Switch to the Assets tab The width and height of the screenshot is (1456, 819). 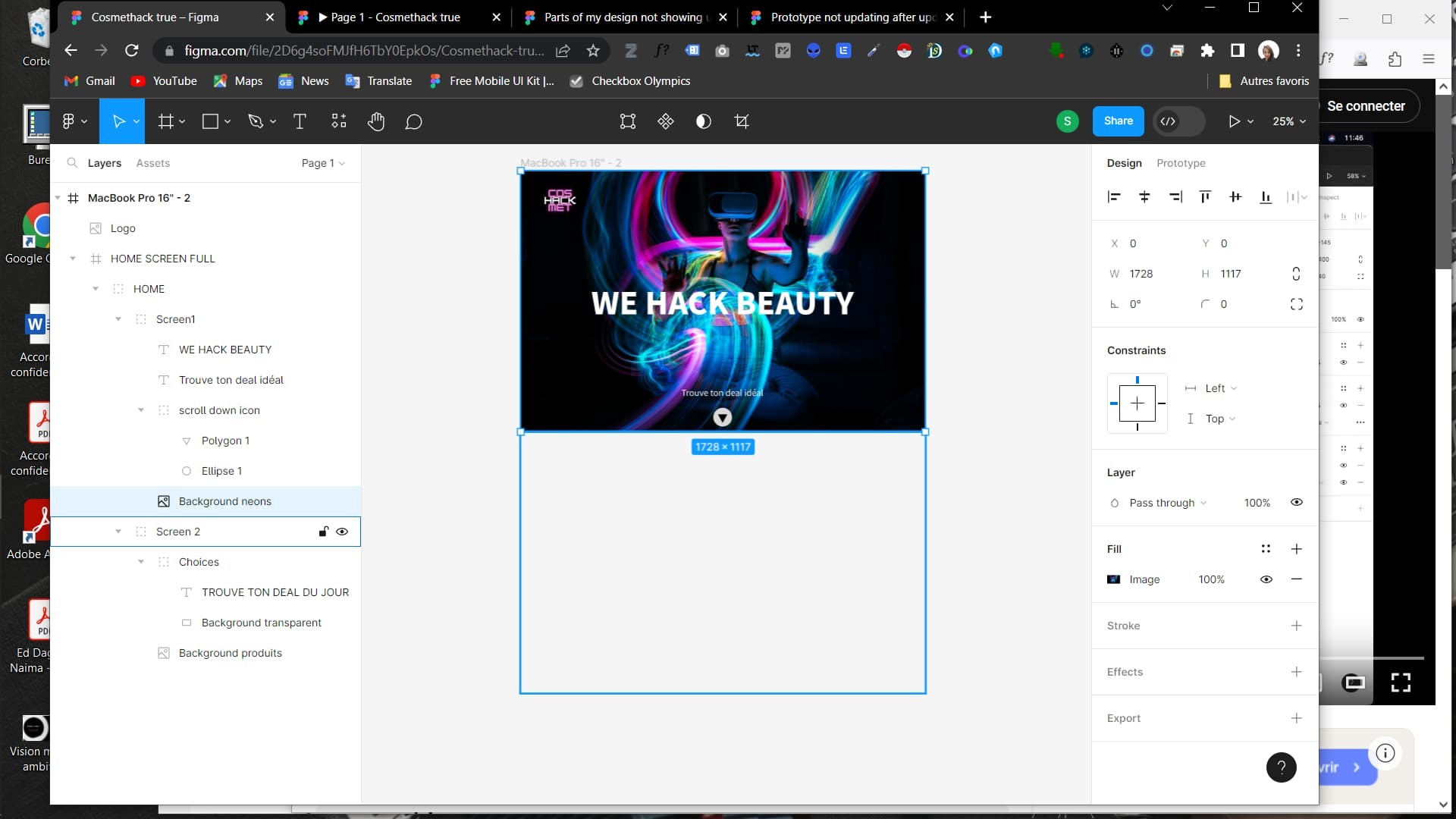(x=153, y=163)
